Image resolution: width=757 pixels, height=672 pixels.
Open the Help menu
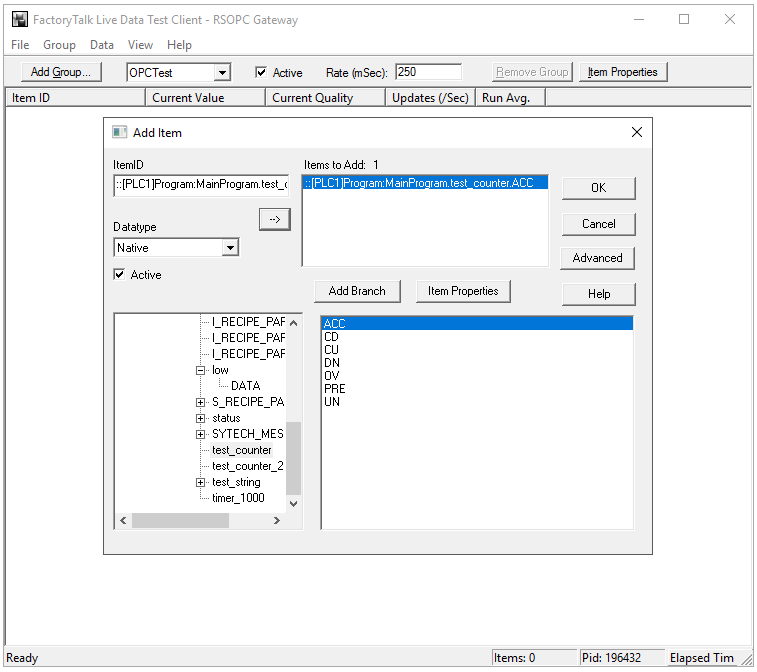point(180,45)
